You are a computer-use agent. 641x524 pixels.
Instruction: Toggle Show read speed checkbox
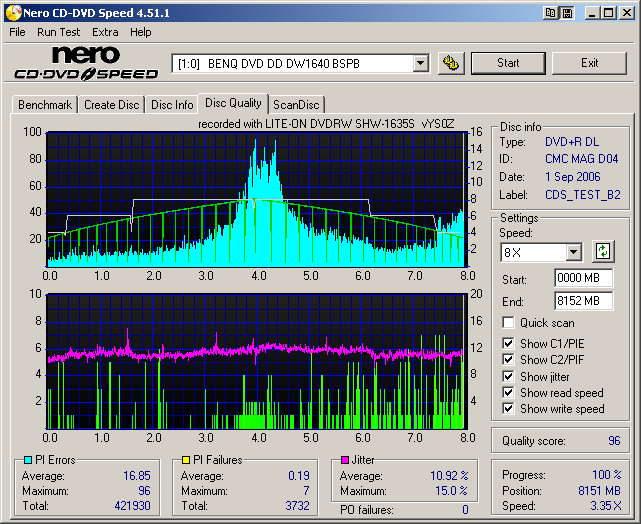(508, 392)
